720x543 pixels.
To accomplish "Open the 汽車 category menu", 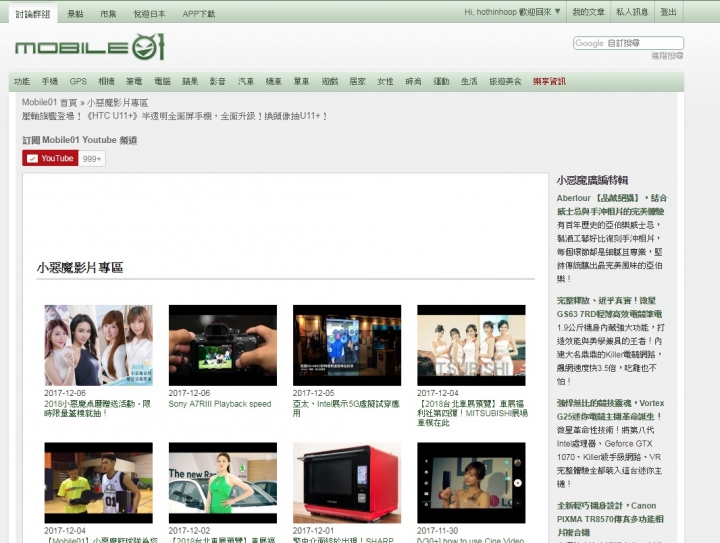I will (246, 81).
